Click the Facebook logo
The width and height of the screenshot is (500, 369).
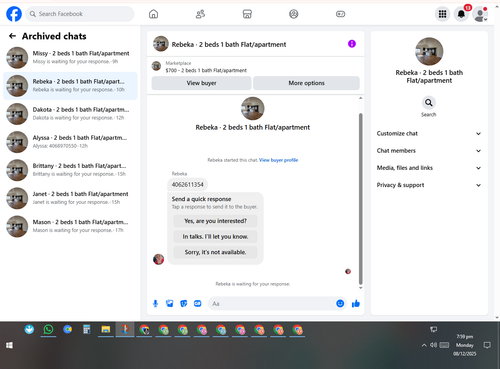tap(14, 14)
